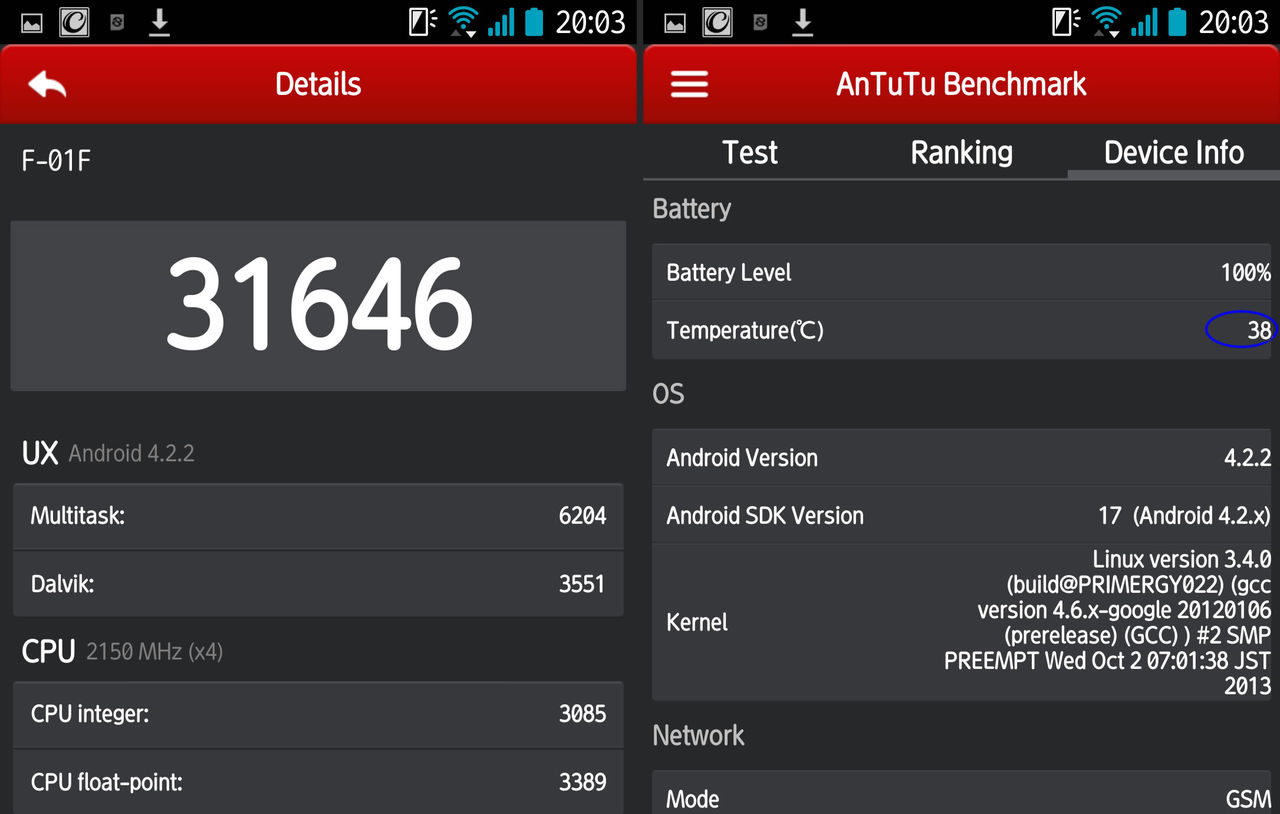Tap the download arrow notification above the AnTuTu Benchmark screen
Image resolution: width=1280 pixels, height=814 pixels.
point(802,22)
